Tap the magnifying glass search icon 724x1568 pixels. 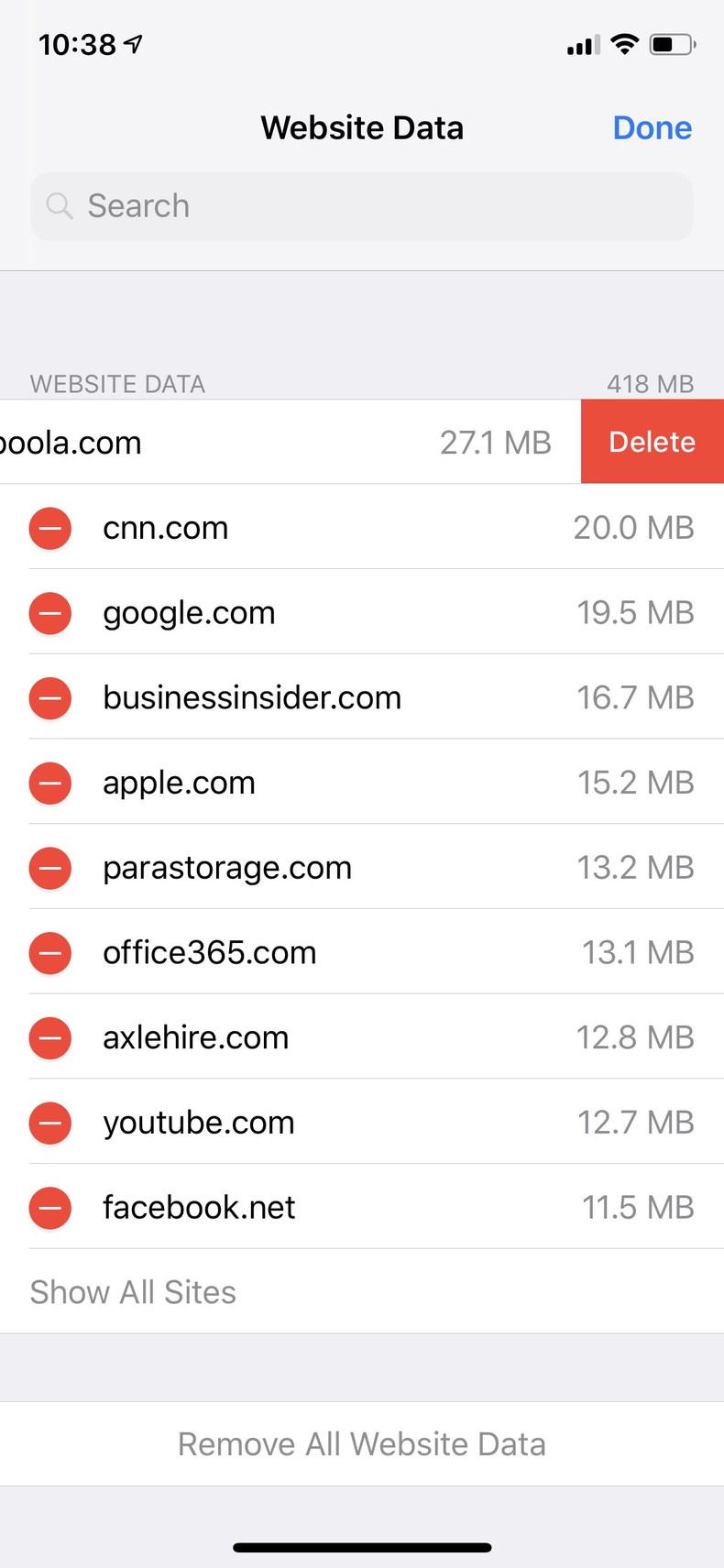pyautogui.click(x=60, y=206)
